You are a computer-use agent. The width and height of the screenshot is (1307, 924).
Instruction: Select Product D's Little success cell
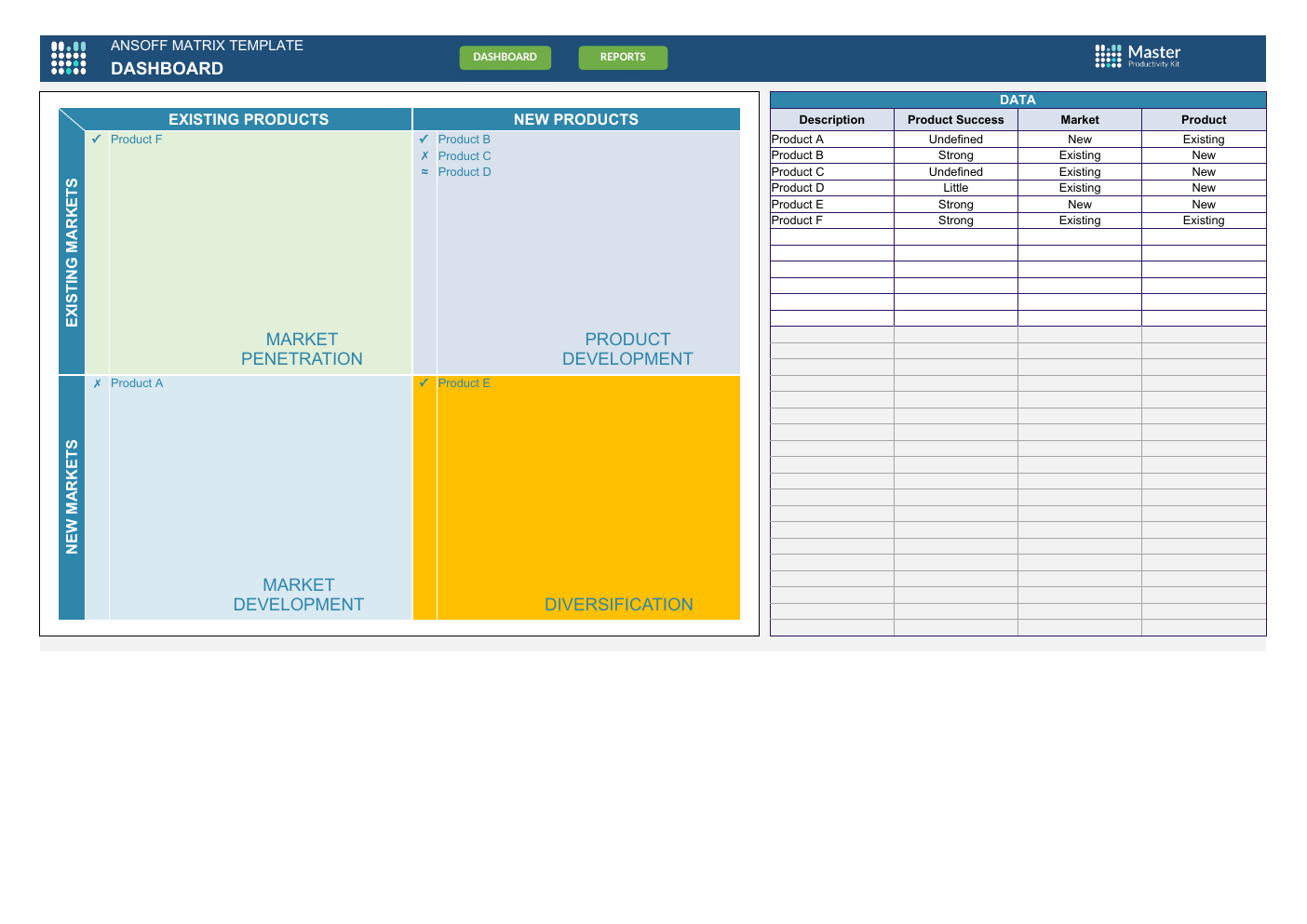[956, 188]
